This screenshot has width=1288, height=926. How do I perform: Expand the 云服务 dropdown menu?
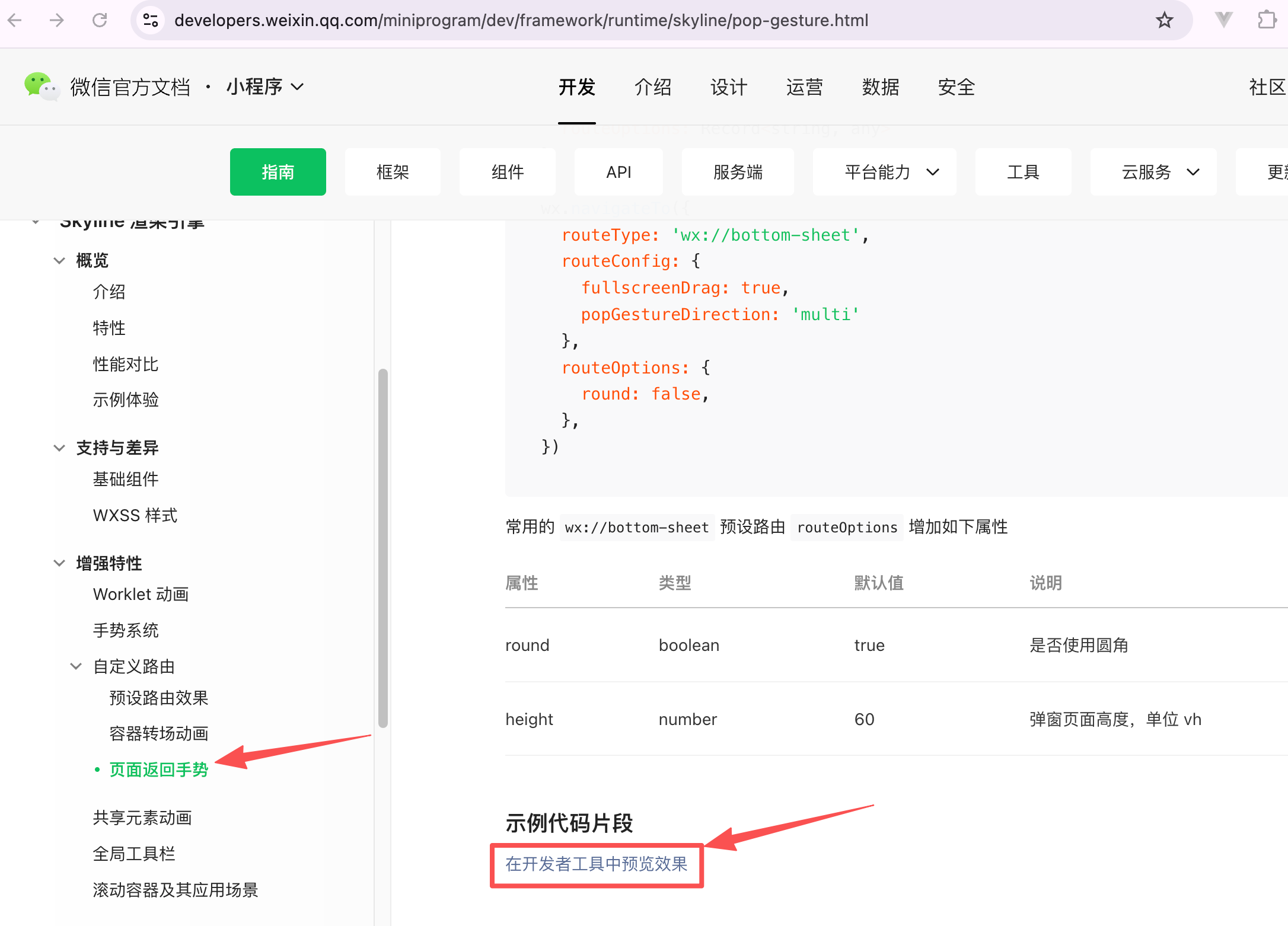click(x=1153, y=172)
